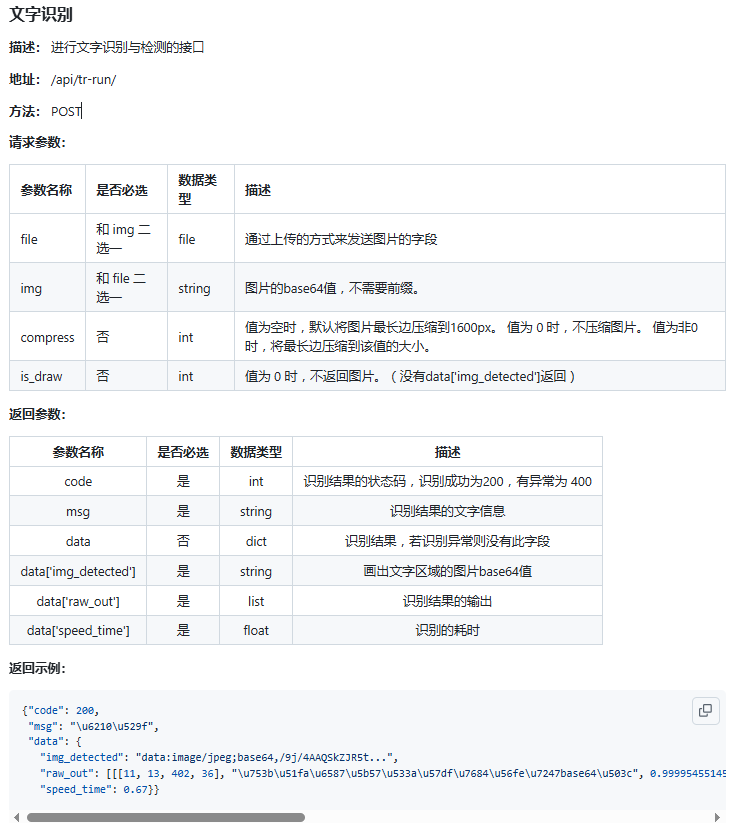Click the dict data type cell
Viewport: 740px width, 823px height.
coord(256,541)
